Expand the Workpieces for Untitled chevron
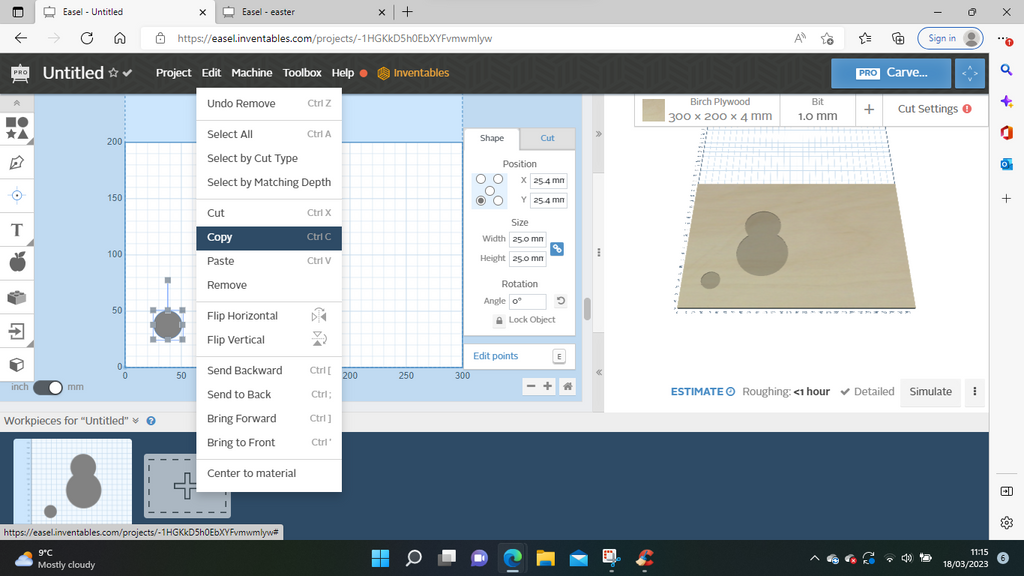Viewport: 1024px width, 576px height. click(136, 421)
